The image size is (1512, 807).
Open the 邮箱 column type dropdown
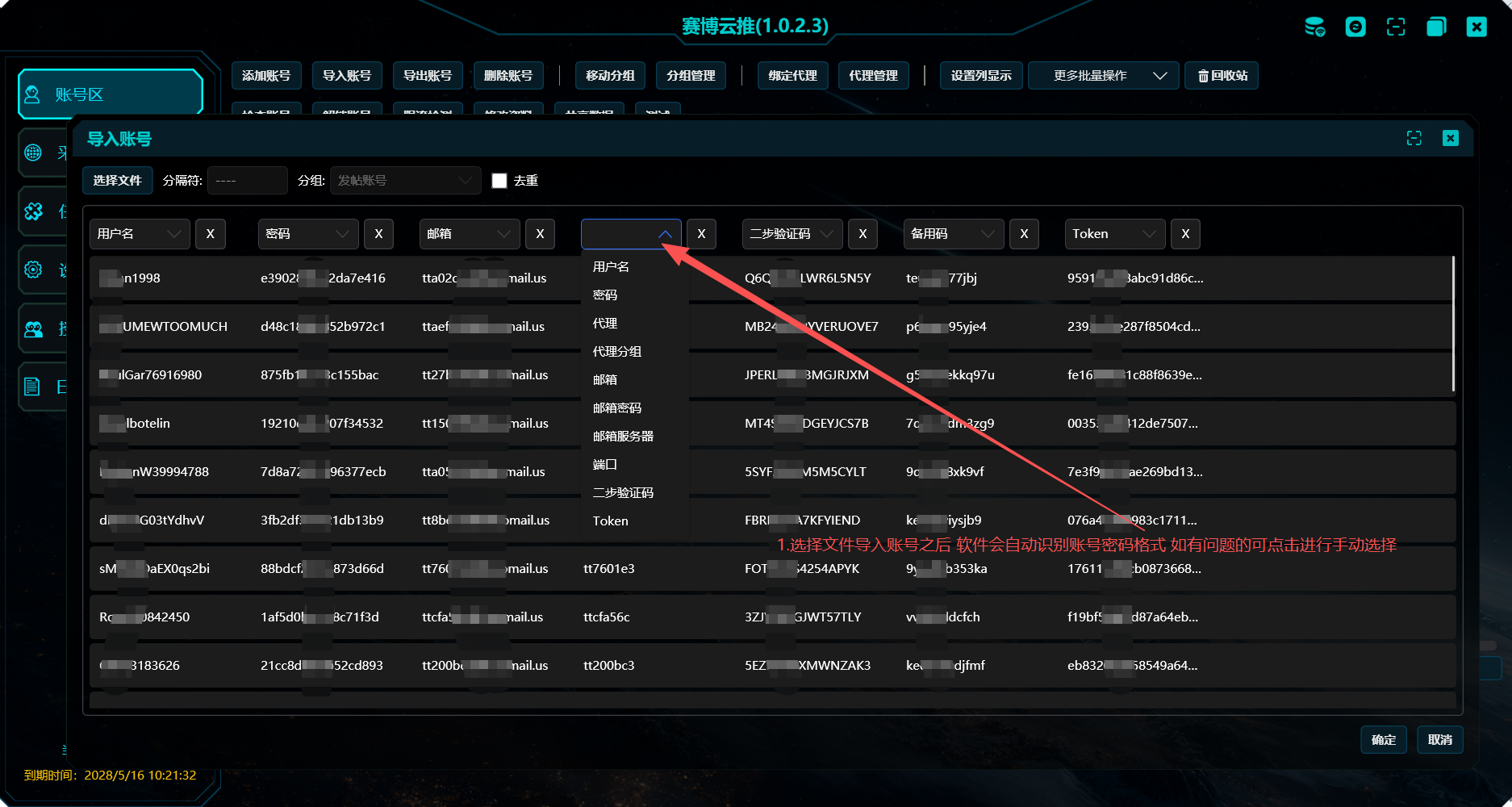[x=470, y=234]
